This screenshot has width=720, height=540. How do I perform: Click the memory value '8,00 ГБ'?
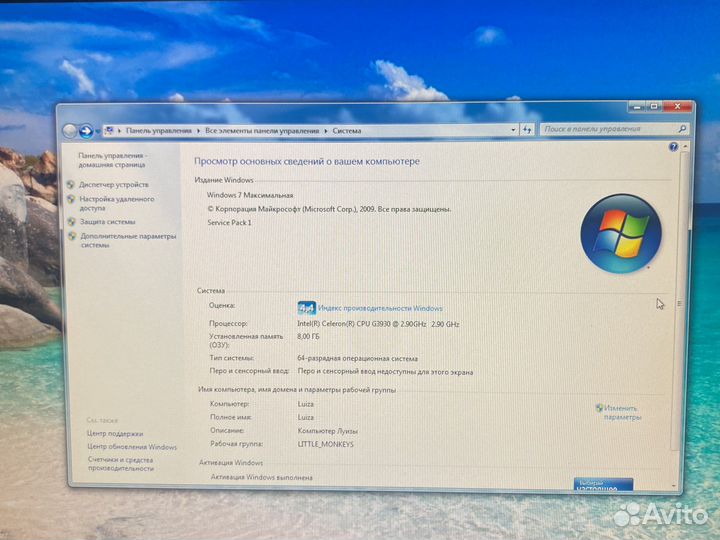point(308,337)
